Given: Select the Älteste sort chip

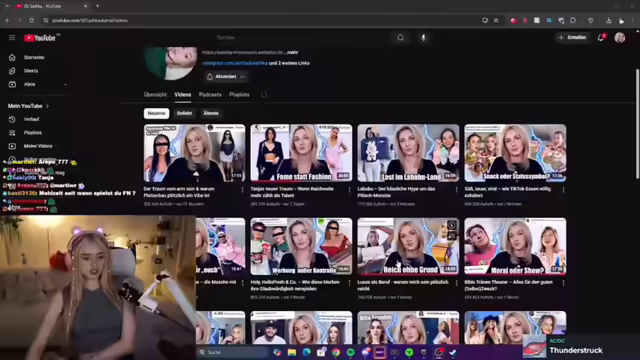Looking at the screenshot, I should [211, 113].
